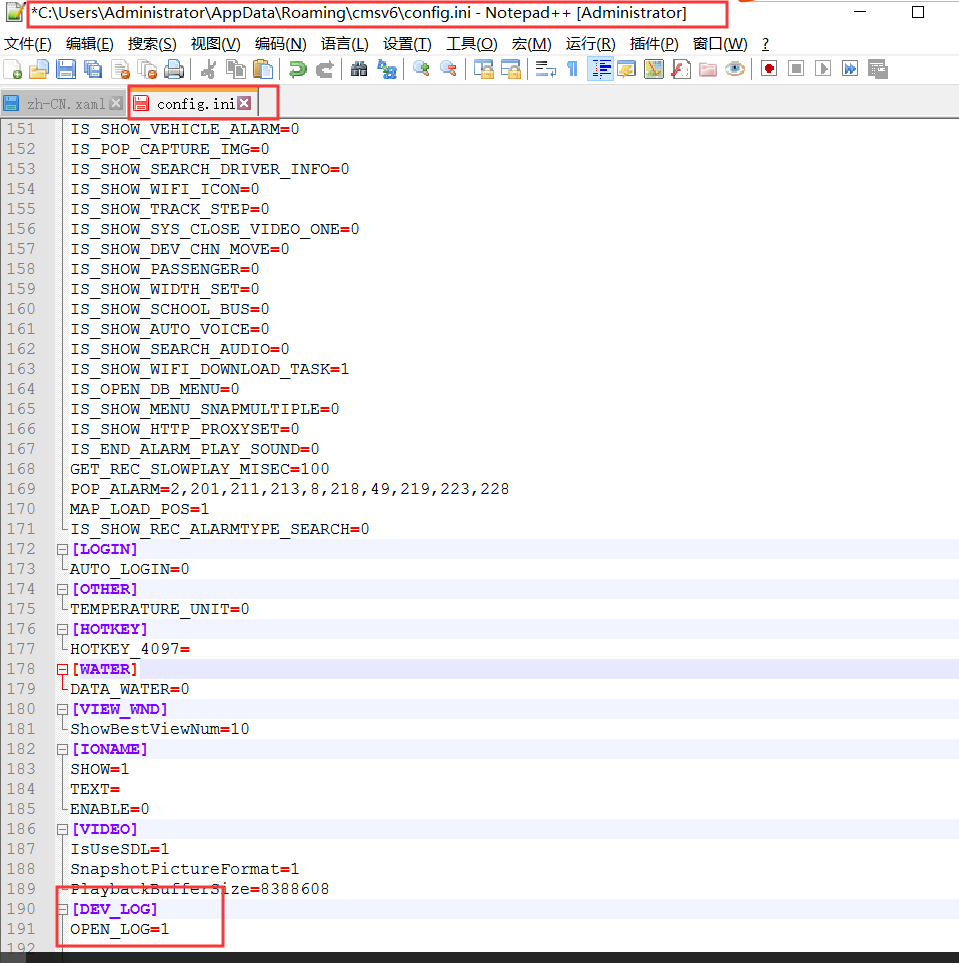
Task: Click the IS_SHOW_WIFI_DOWNLOAD_TASK=1 line
Action: (209, 369)
